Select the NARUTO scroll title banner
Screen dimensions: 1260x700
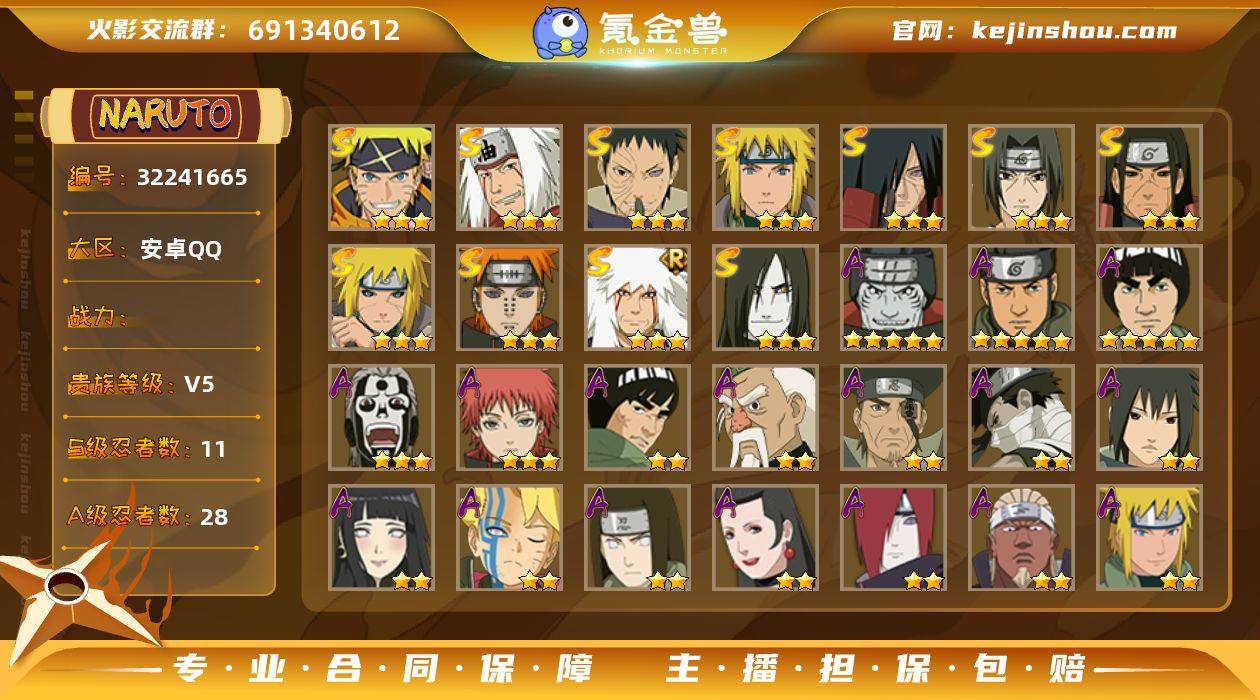165,114
